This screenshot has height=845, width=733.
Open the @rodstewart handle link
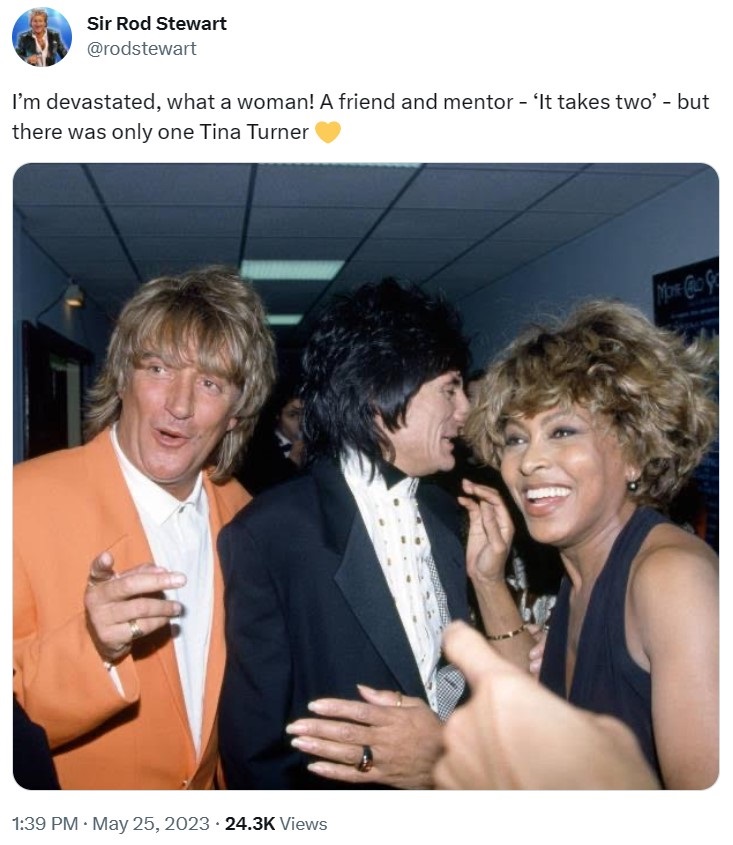142,49
